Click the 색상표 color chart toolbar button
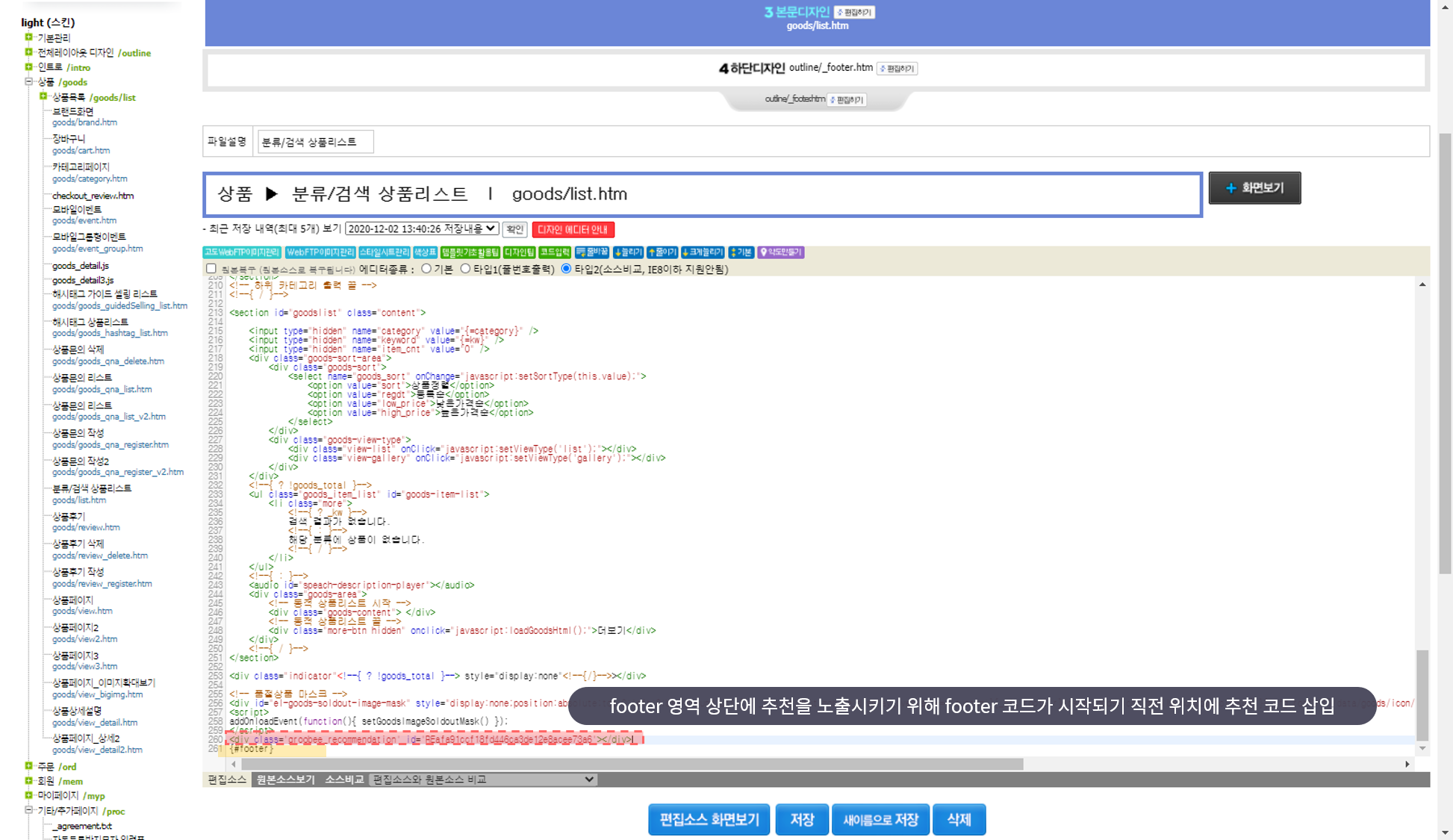 tap(425, 252)
